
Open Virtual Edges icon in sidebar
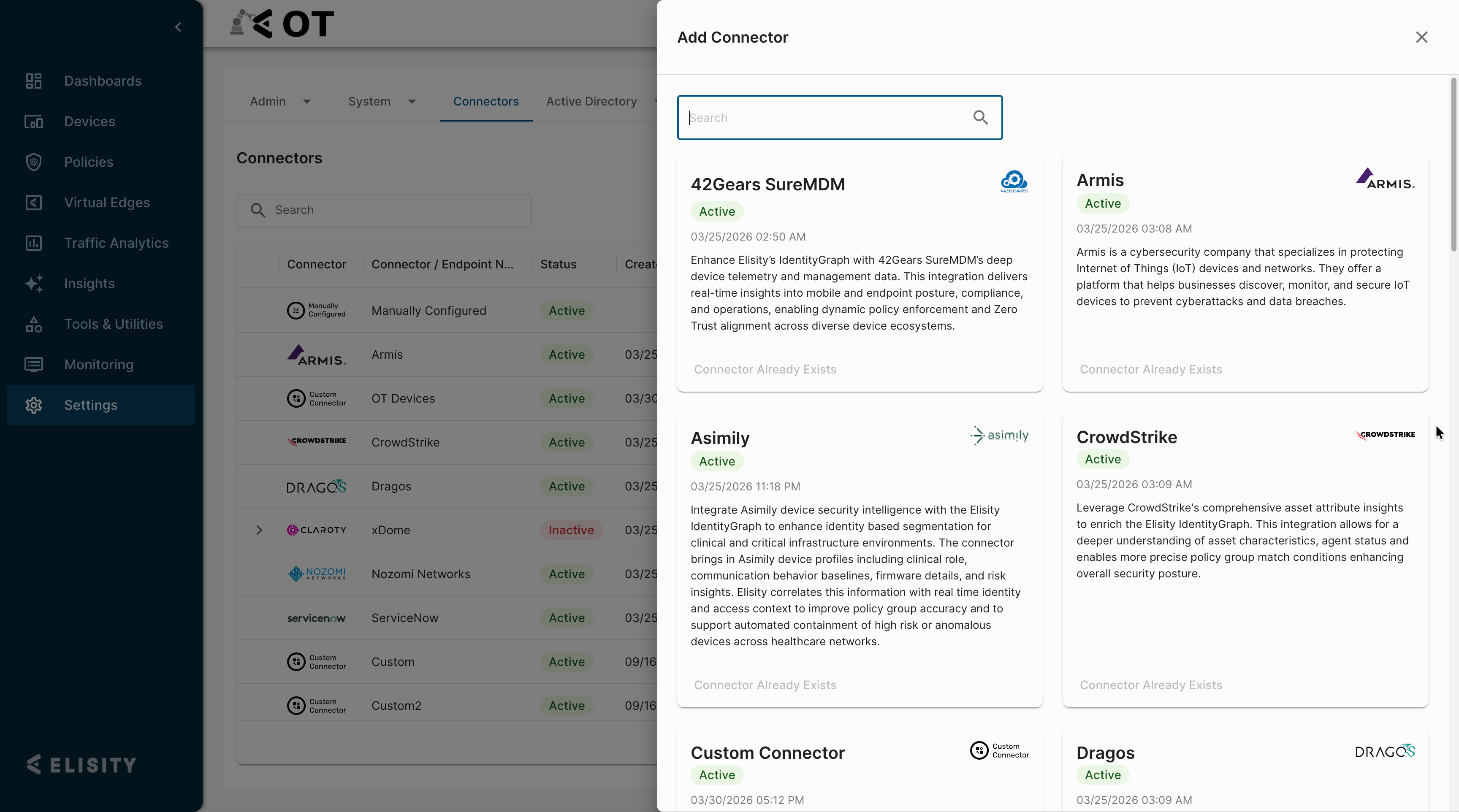[33, 203]
